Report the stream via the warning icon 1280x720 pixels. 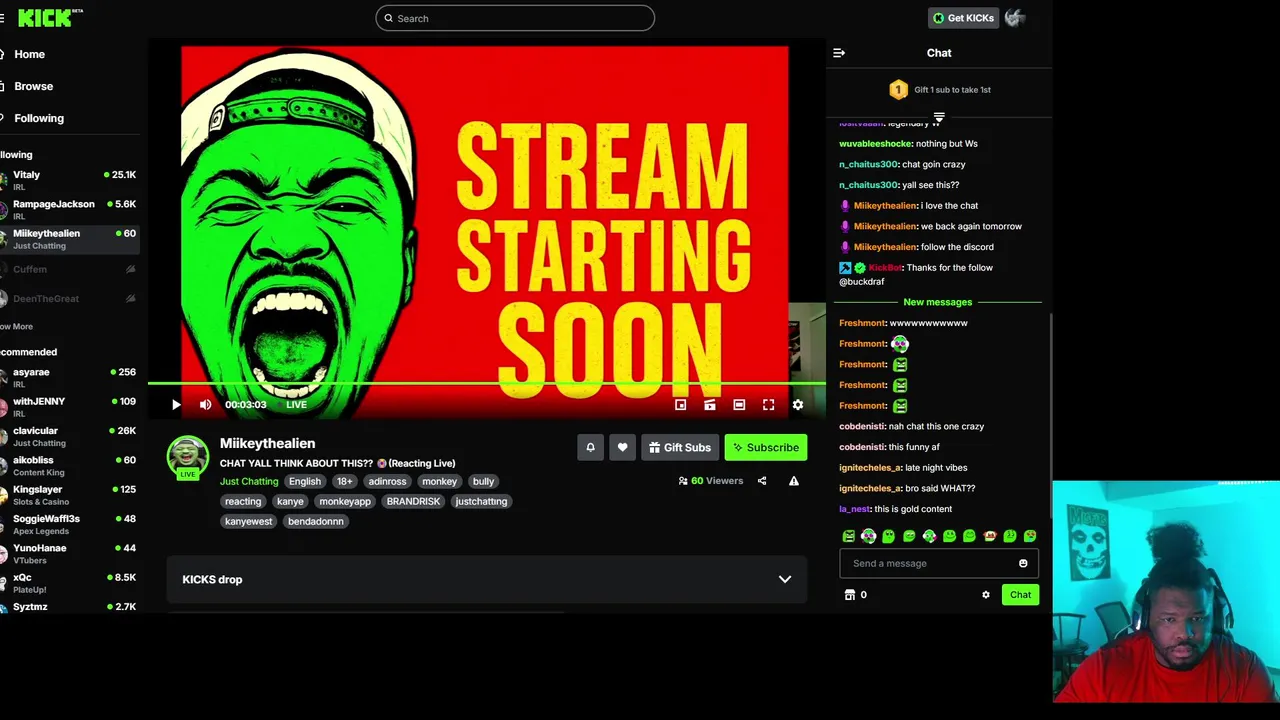[x=794, y=481]
